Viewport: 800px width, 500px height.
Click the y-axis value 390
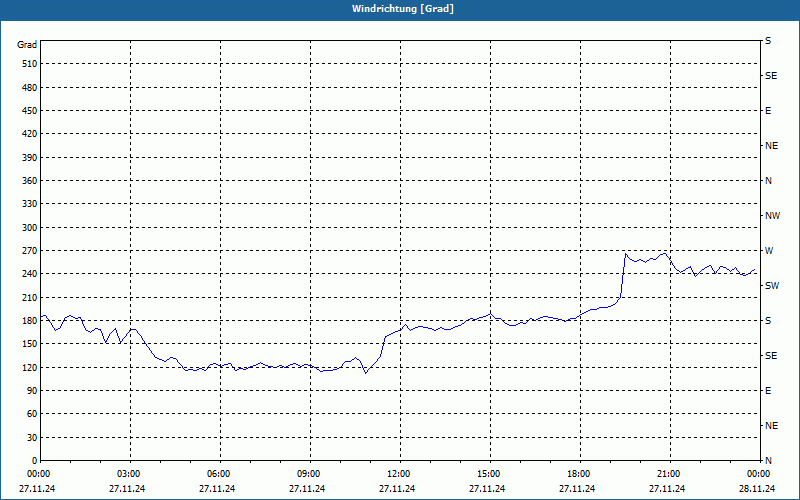pos(29,157)
